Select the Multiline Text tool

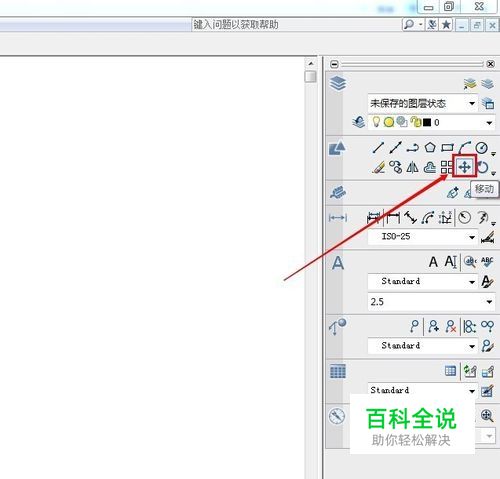433,262
